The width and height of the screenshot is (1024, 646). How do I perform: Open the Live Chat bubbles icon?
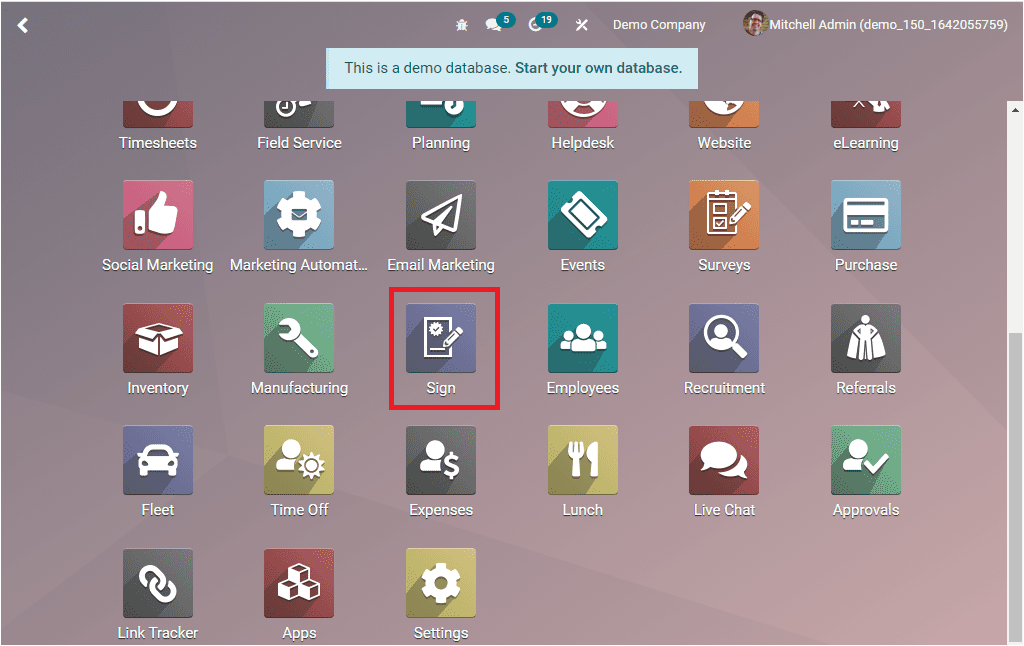click(724, 460)
